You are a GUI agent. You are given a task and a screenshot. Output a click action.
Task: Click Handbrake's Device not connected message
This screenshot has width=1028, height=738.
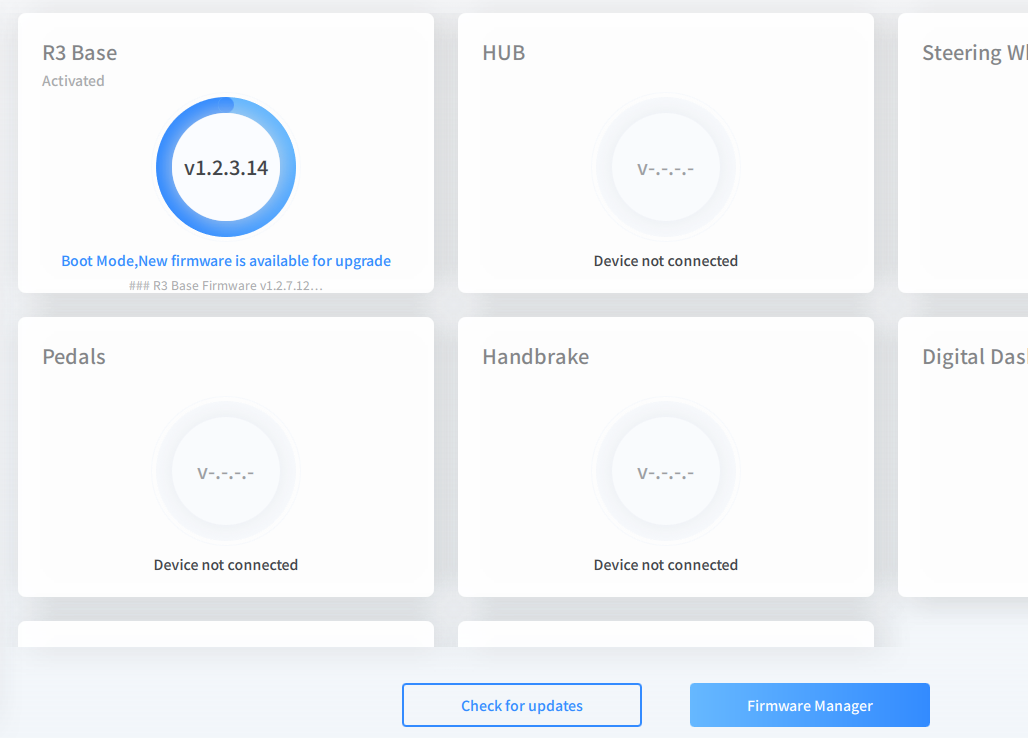pos(666,565)
